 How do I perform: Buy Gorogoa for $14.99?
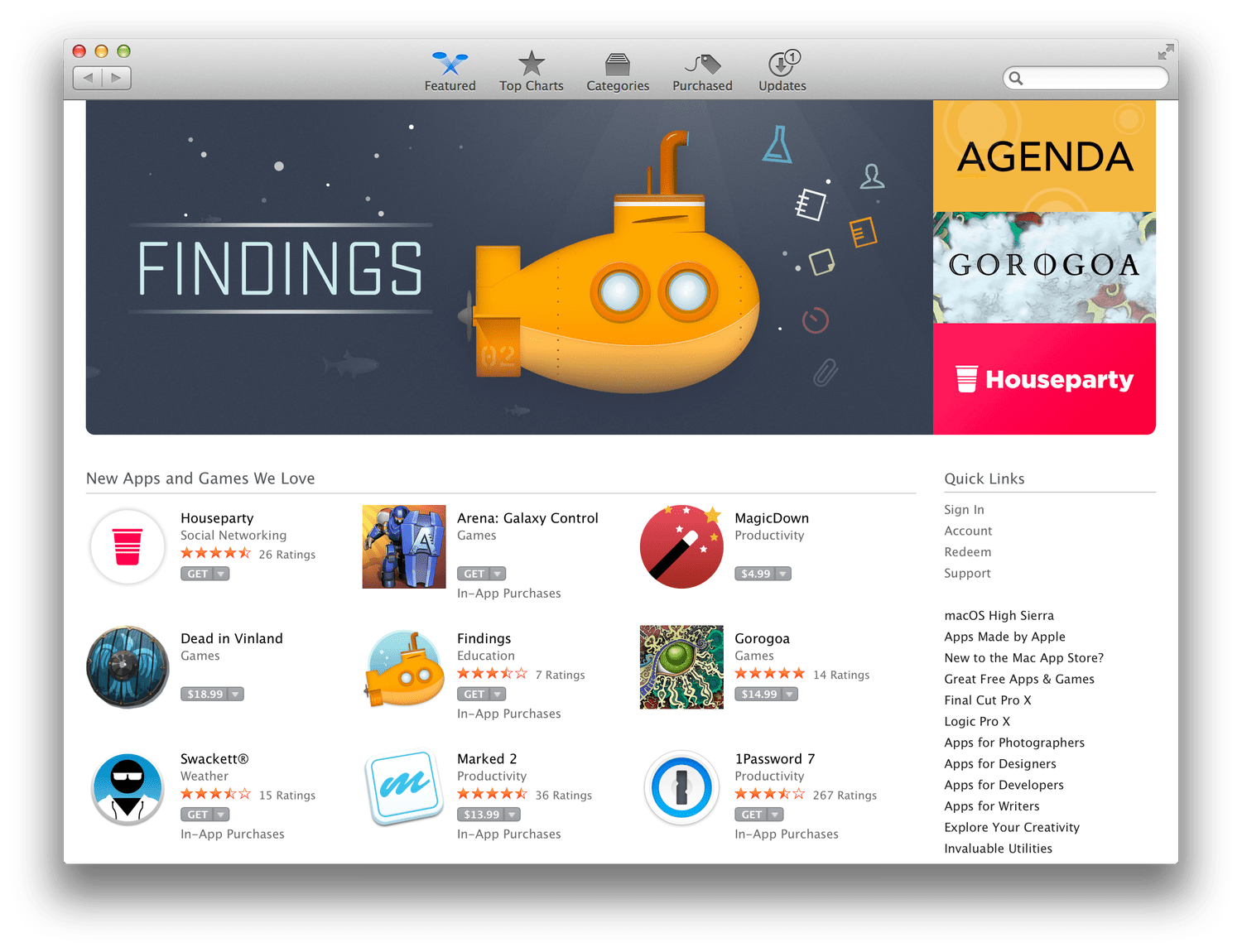coord(758,695)
